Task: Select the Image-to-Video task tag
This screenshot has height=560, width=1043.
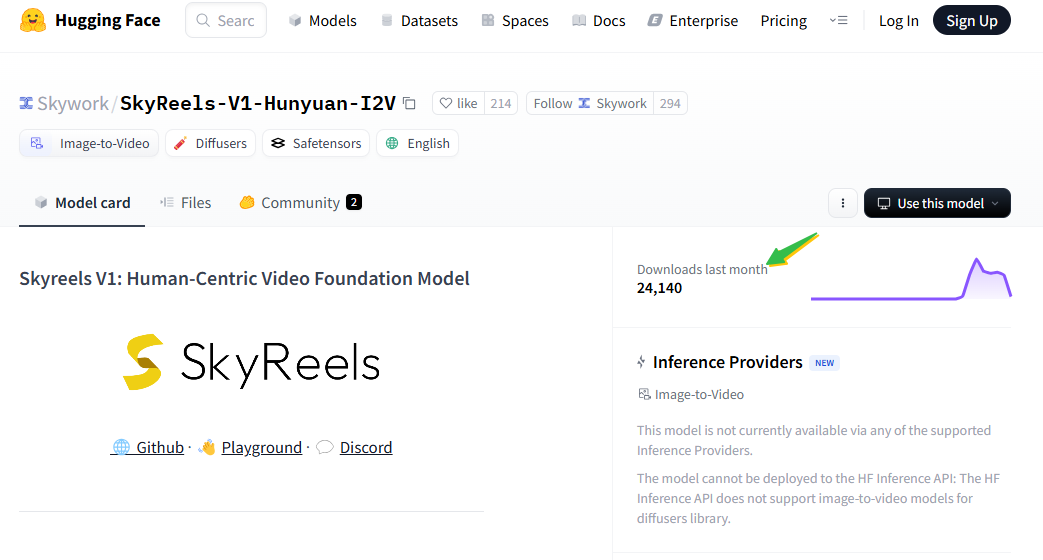Action: [89, 143]
